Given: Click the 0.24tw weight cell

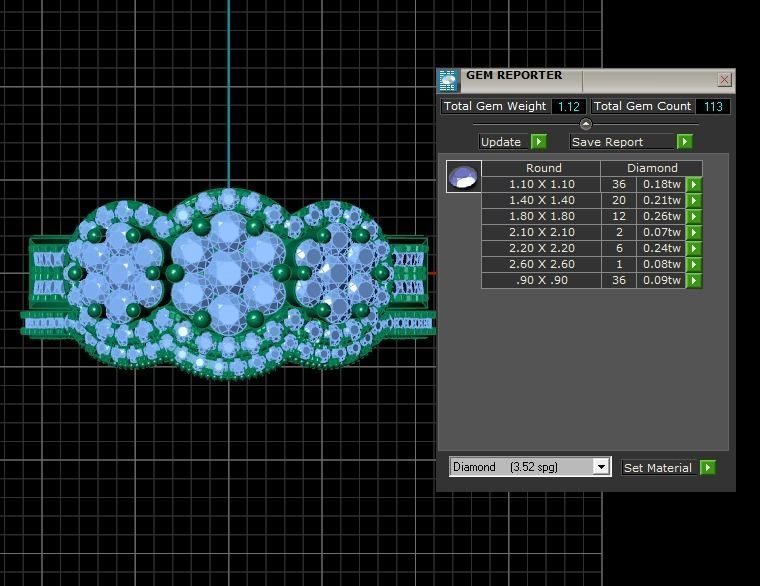Looking at the screenshot, I should [x=661, y=248].
